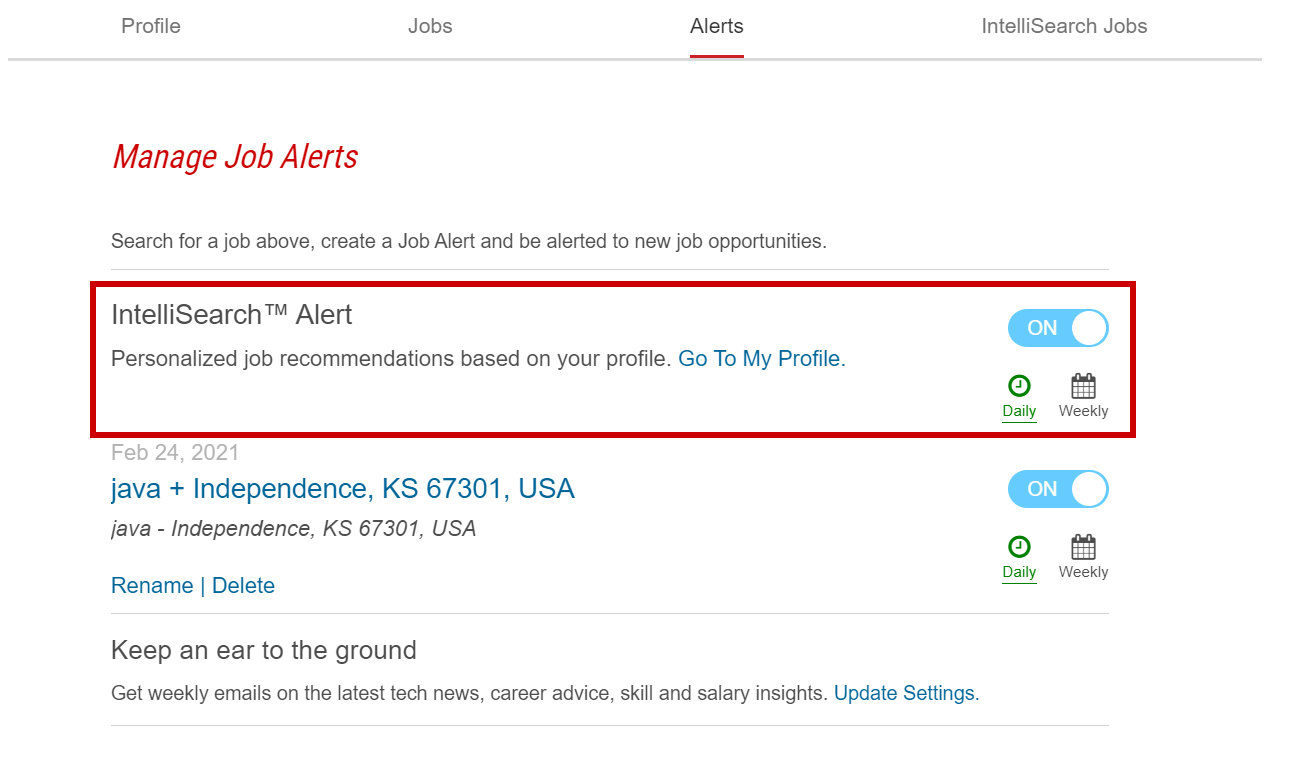Choose the Daily label under IntelliSearch Alert
Image resolution: width=1299 pixels, height=773 pixels.
[1019, 411]
